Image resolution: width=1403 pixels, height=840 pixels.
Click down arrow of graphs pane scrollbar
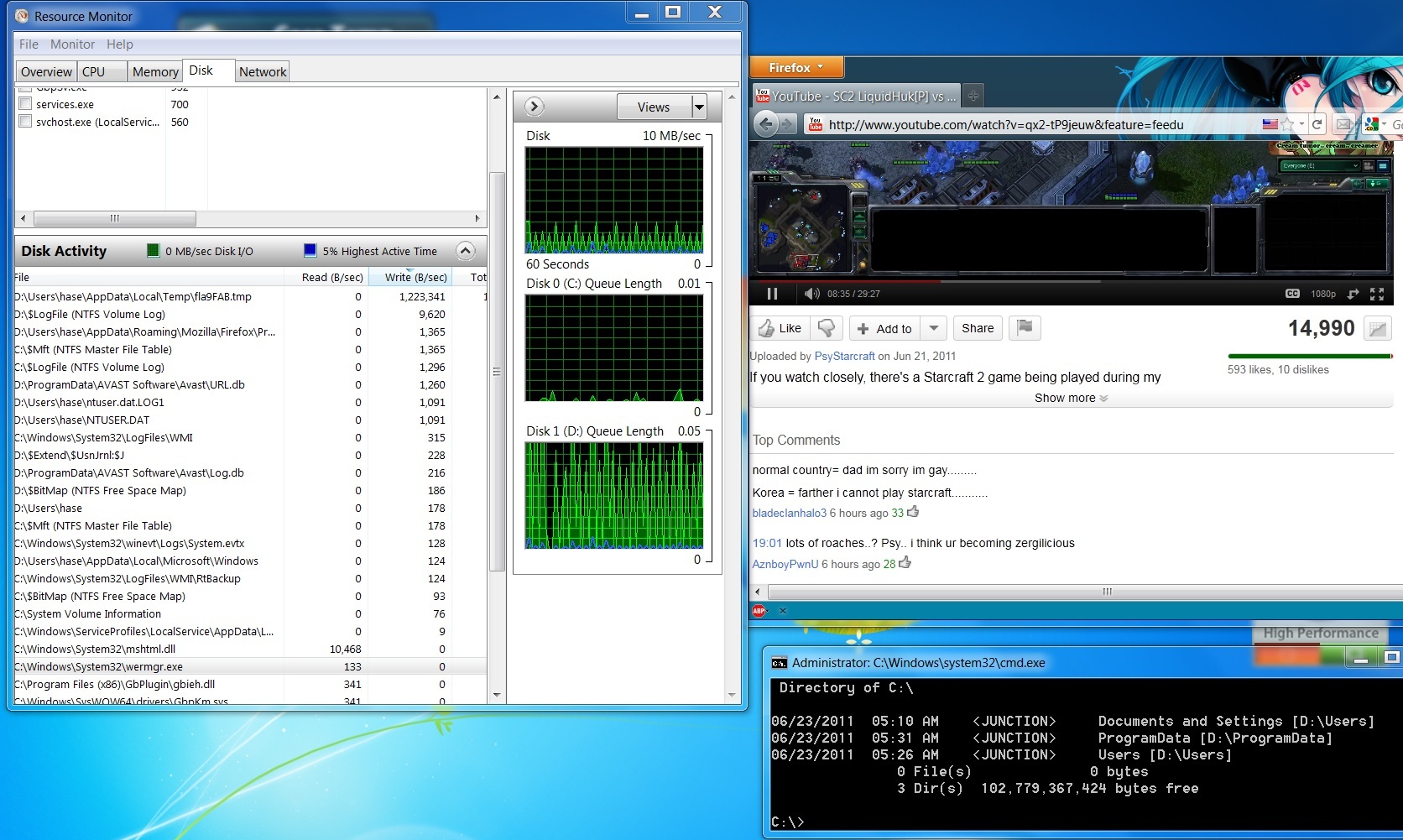[732, 695]
